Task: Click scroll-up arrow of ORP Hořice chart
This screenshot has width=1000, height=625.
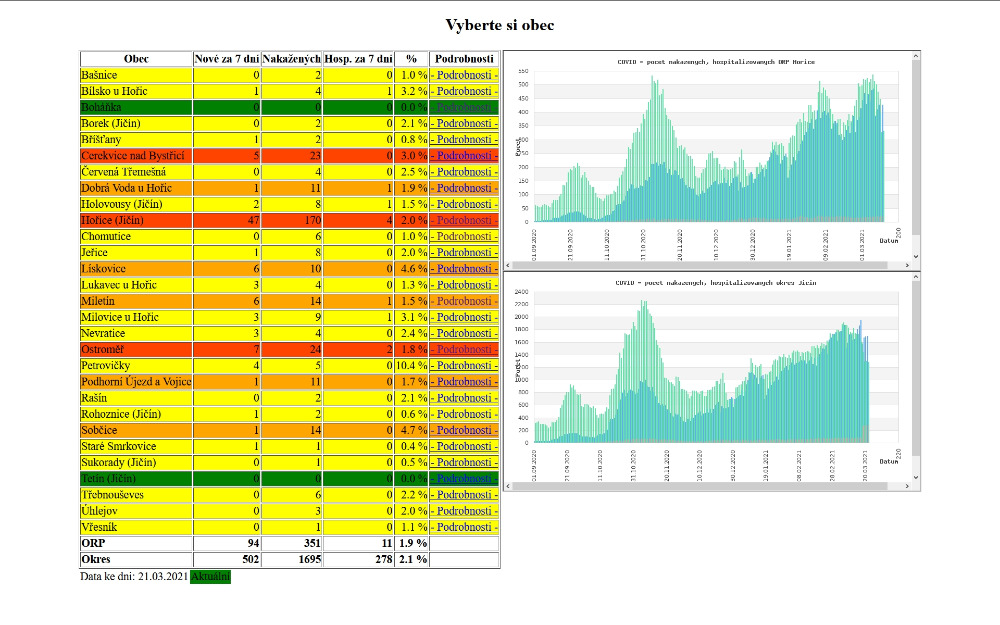Action: pyautogui.click(x=914, y=58)
